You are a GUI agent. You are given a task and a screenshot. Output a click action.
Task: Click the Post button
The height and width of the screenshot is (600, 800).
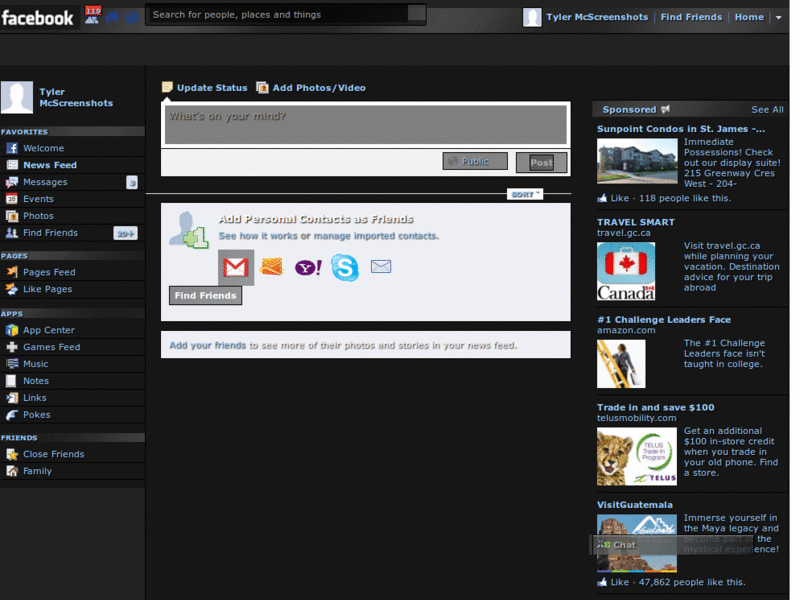coord(541,163)
